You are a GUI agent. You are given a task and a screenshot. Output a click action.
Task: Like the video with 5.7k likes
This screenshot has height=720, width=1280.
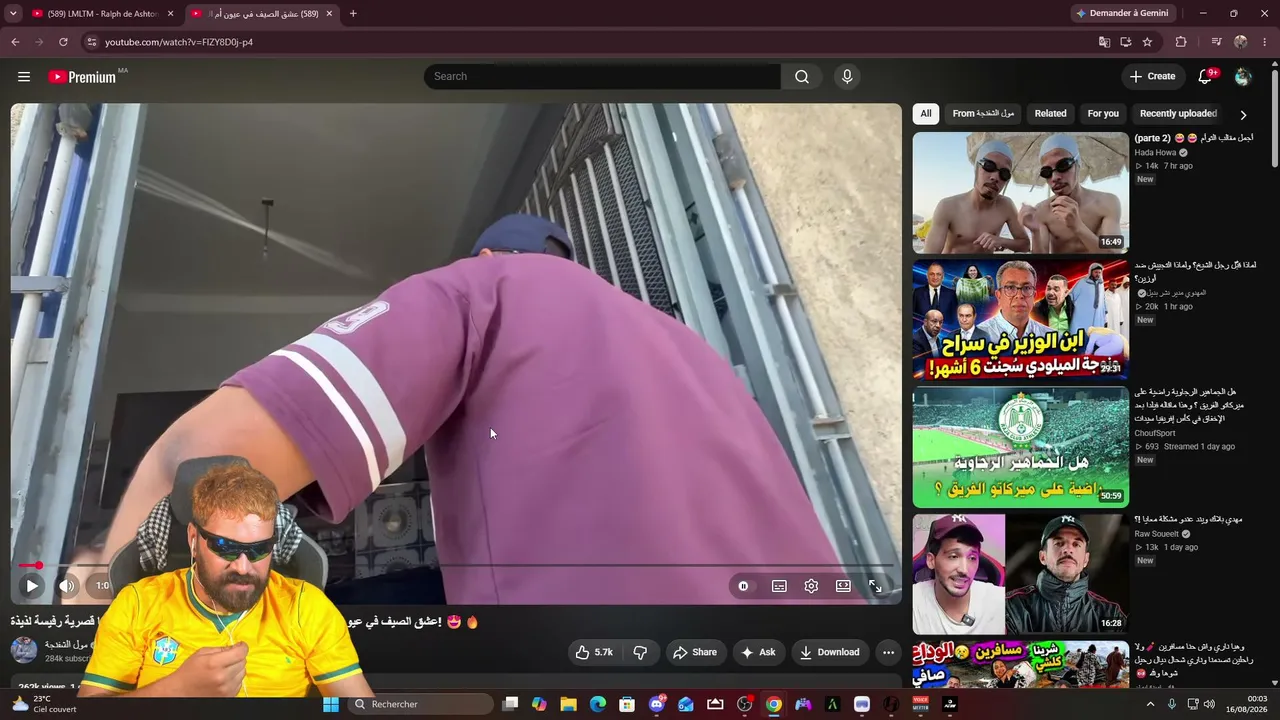click(594, 652)
